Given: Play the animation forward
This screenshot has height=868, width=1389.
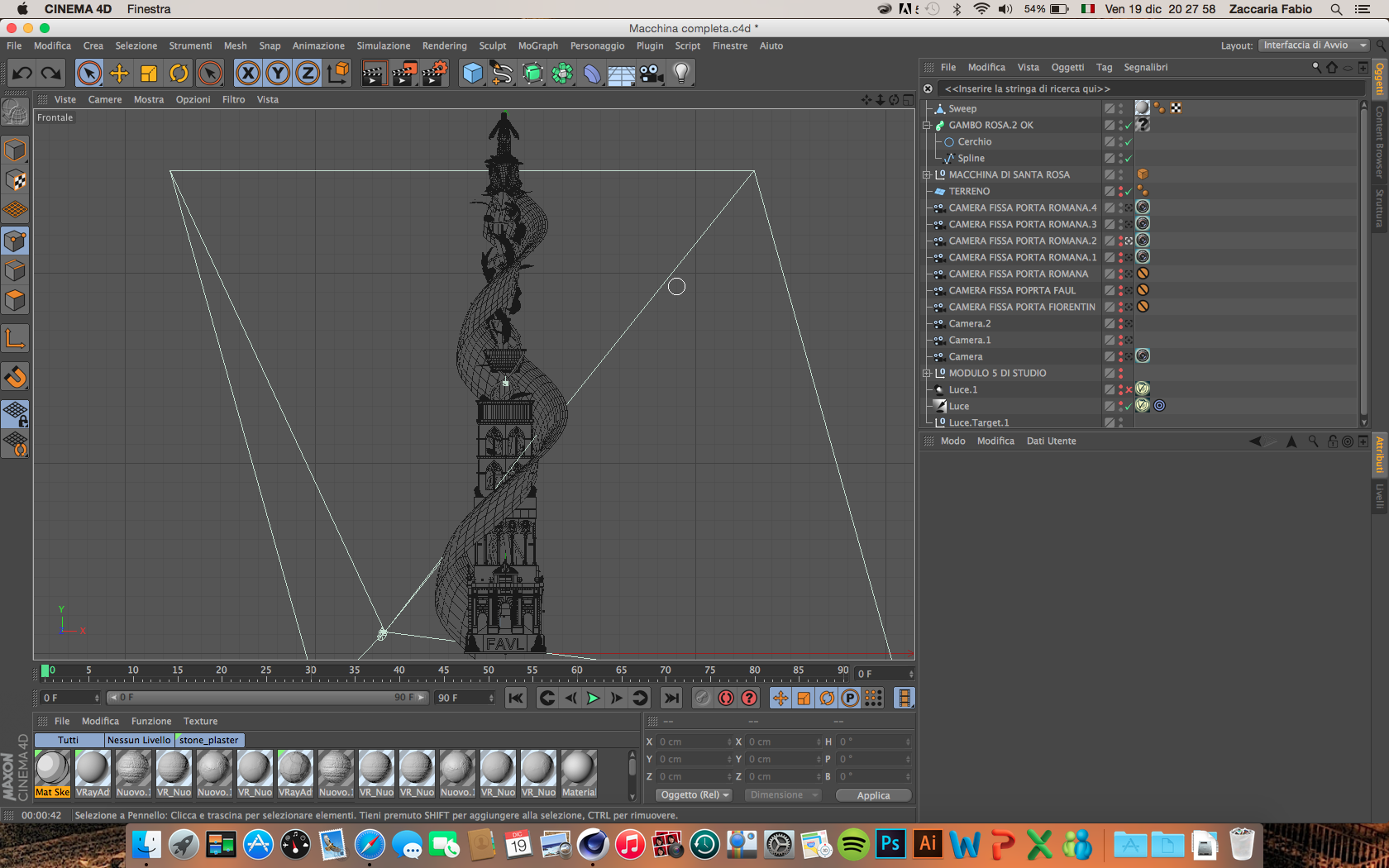Looking at the screenshot, I should tap(593, 699).
